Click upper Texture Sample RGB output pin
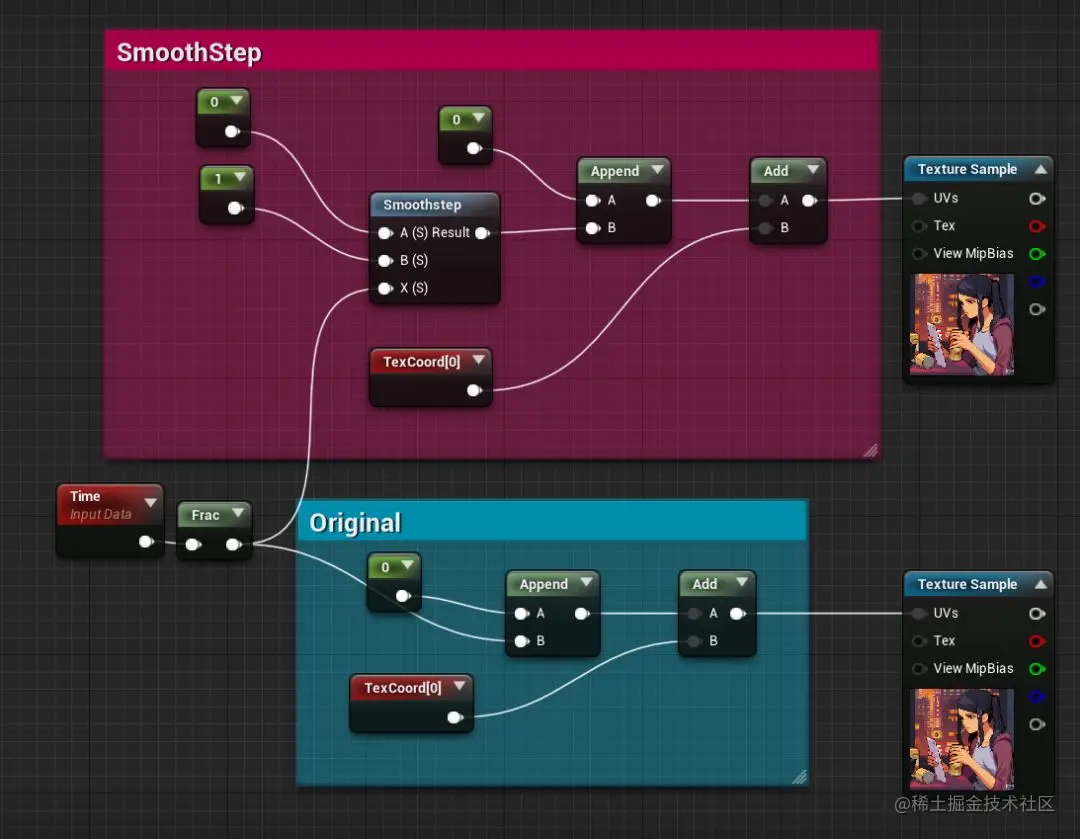 (x=1037, y=198)
